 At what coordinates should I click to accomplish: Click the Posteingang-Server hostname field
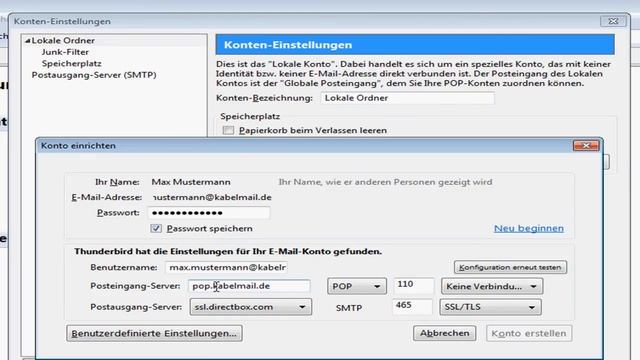click(249, 286)
